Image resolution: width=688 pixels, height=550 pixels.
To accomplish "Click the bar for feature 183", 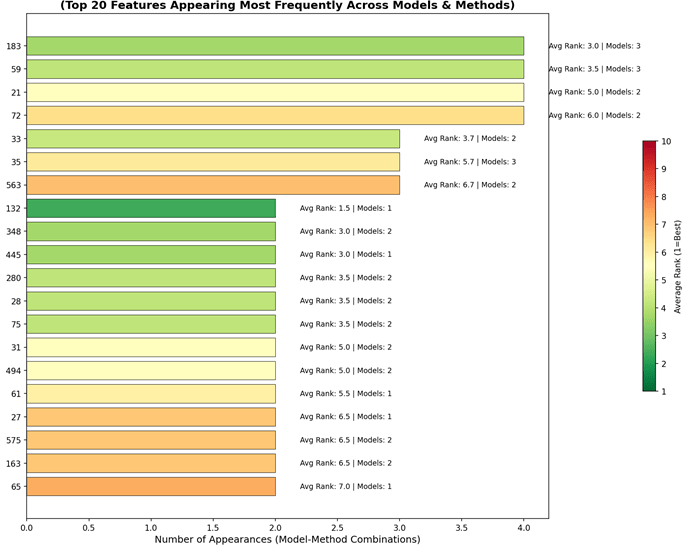I will tap(275, 46).
